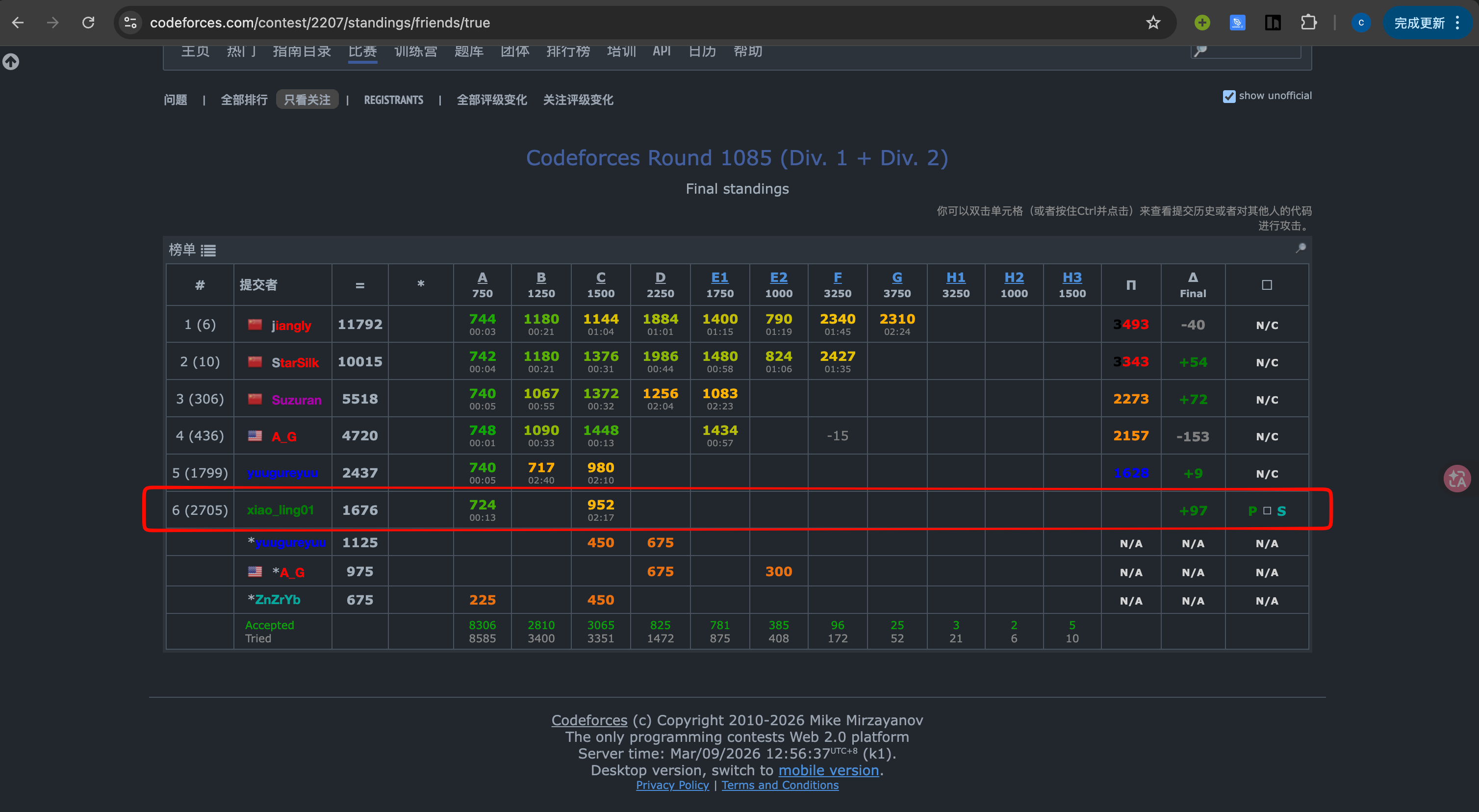Uncheck the show unofficial checkbox
The image size is (1479, 812).
(1229, 96)
